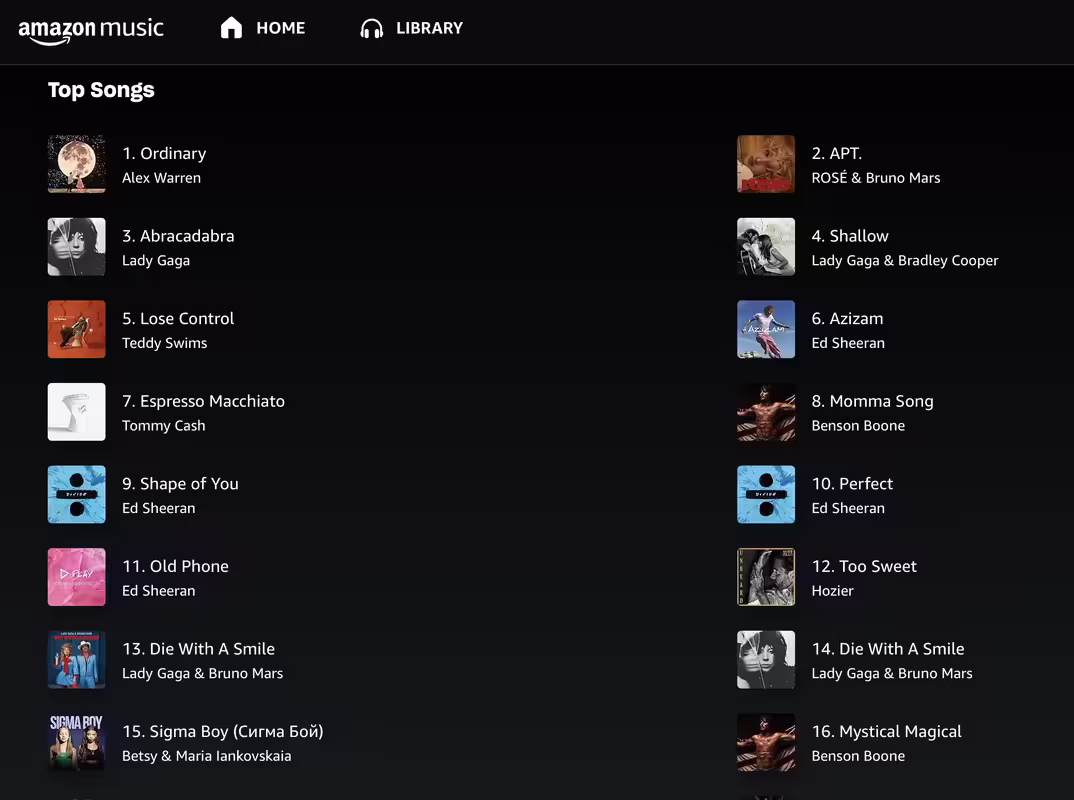Select song title 15. Sigma Boy
1074x800 pixels.
click(x=223, y=732)
